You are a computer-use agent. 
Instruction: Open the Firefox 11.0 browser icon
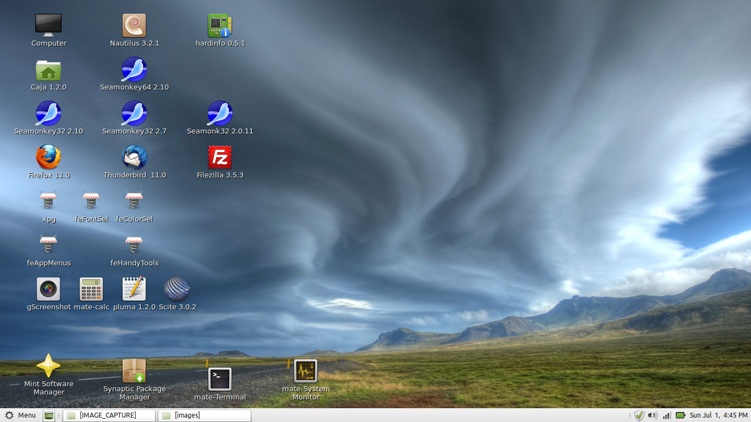pyautogui.click(x=48, y=158)
